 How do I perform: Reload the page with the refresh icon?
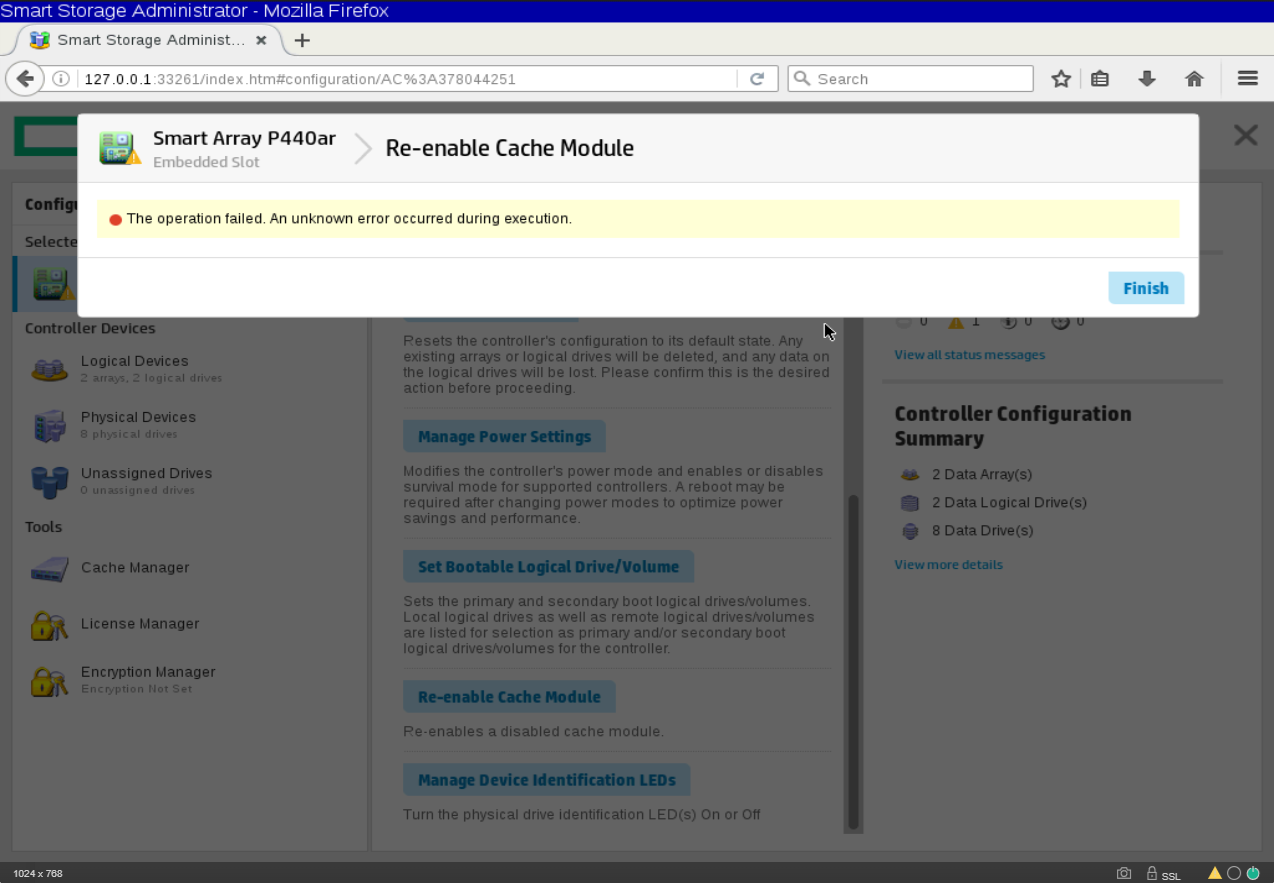pos(757,79)
